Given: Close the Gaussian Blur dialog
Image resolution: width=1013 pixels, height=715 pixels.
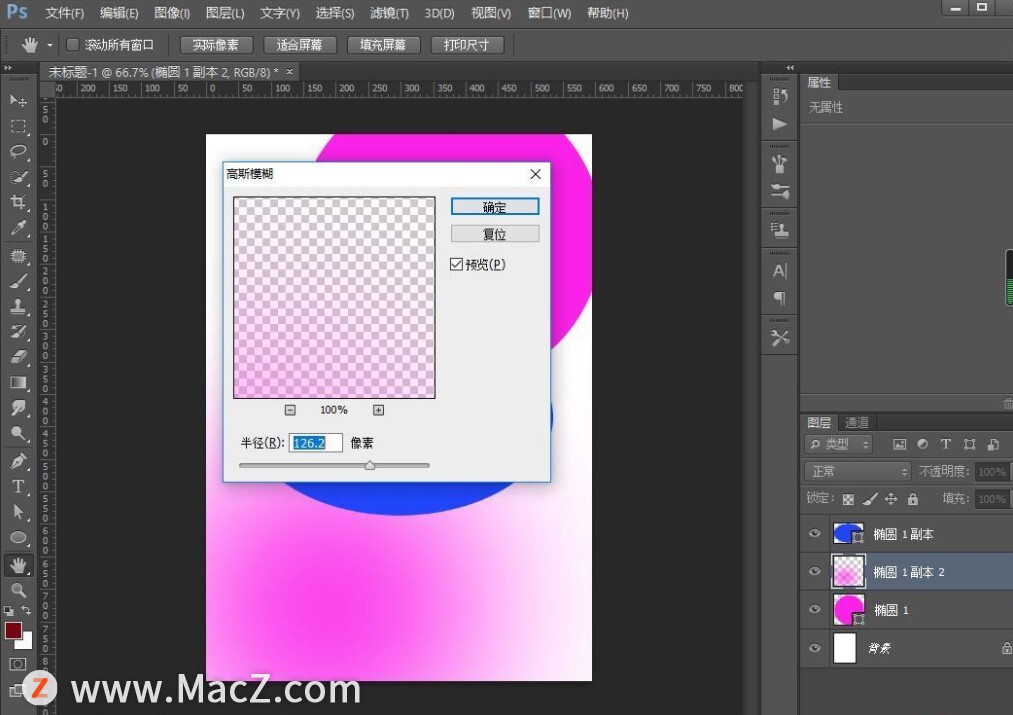Looking at the screenshot, I should (x=536, y=174).
